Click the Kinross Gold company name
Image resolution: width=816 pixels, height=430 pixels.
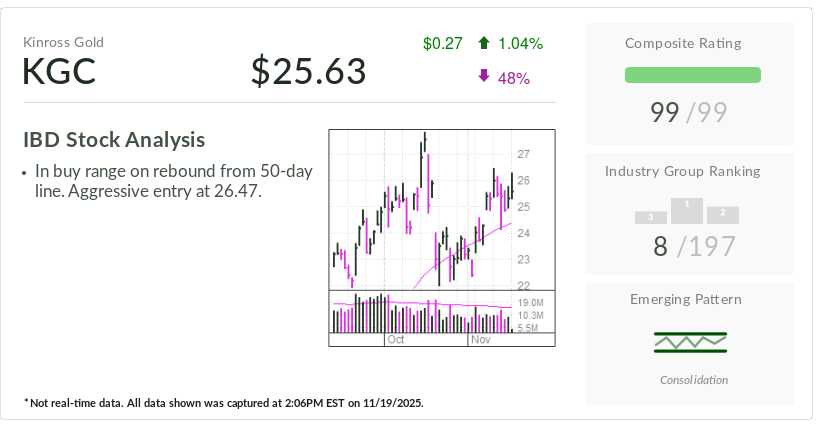[x=63, y=42]
